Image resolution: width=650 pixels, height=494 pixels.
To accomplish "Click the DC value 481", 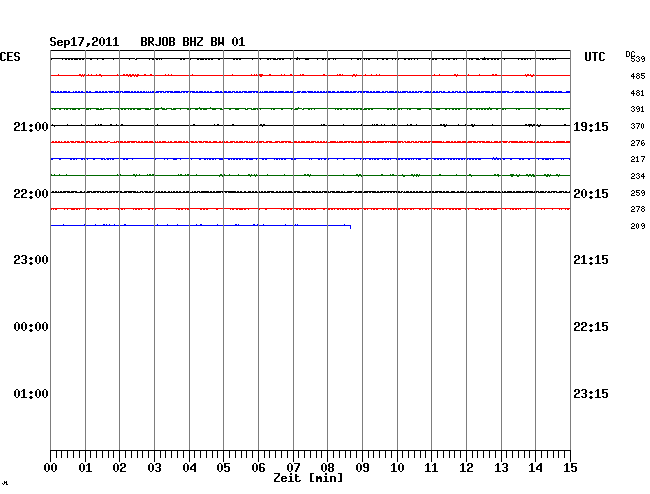I will tap(638, 93).
